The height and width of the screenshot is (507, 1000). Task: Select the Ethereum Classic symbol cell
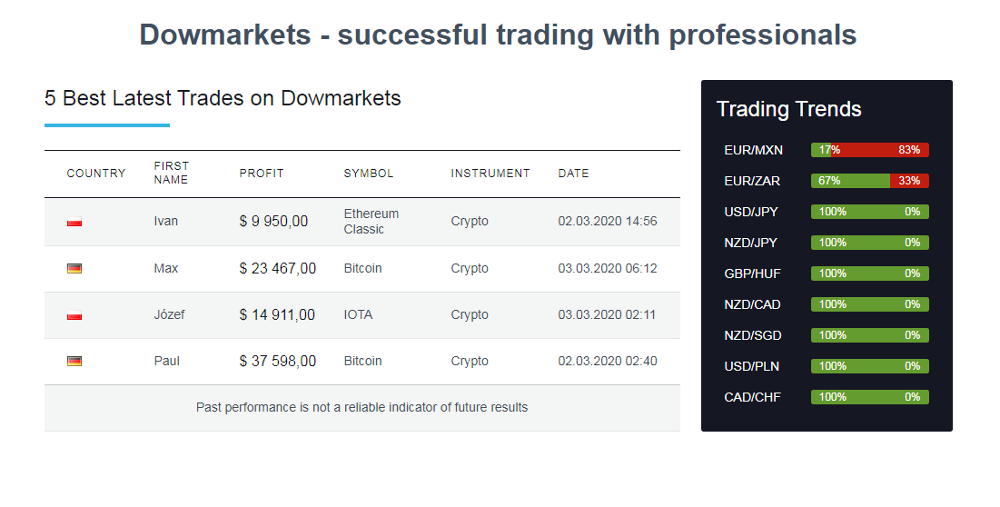pyautogui.click(x=371, y=221)
